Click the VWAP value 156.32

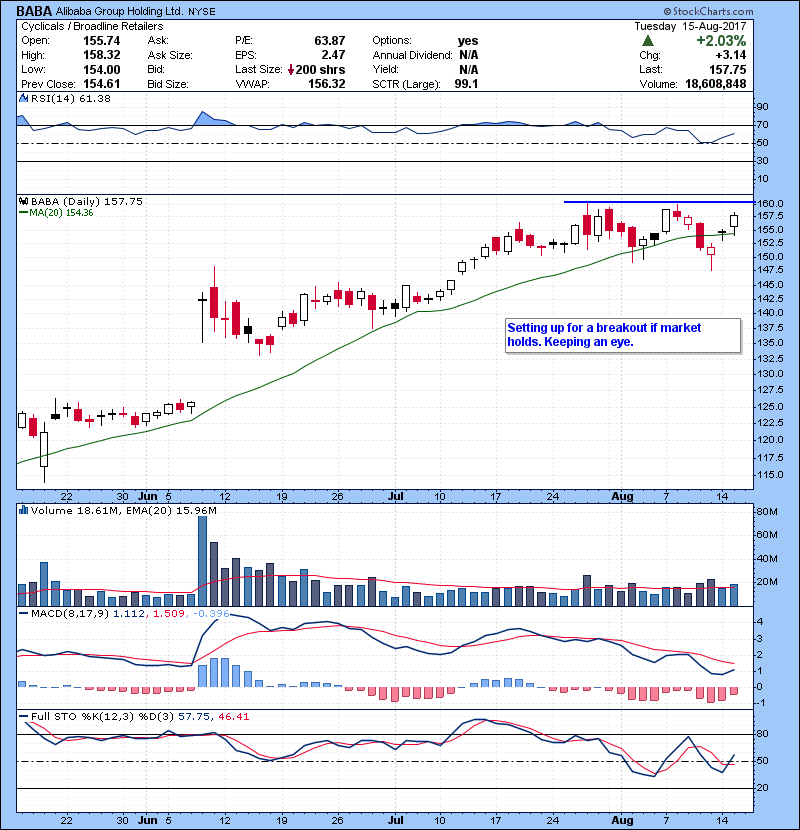(327, 84)
